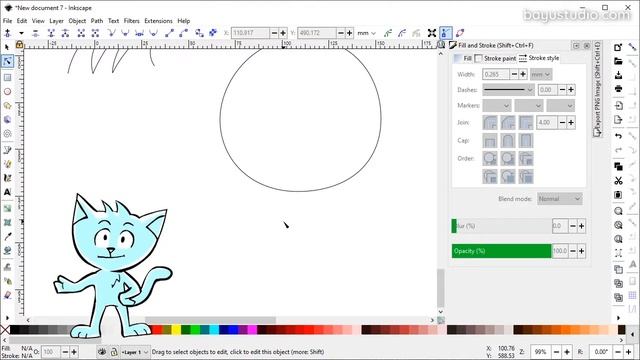Switch to the Fill tab
Screen dimensions: 640x360
pyautogui.click(x=463, y=58)
